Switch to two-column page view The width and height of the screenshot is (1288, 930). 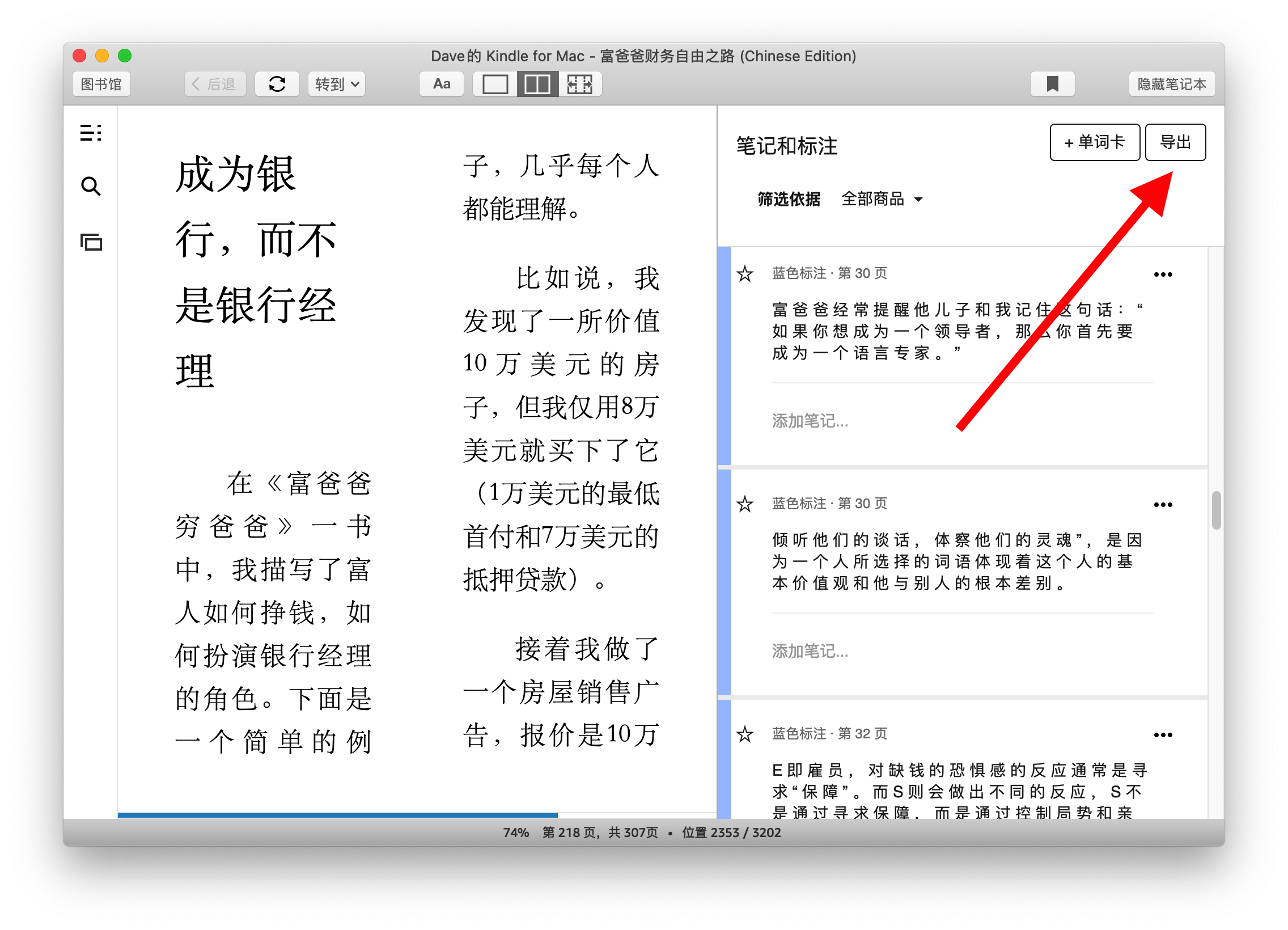click(x=537, y=84)
